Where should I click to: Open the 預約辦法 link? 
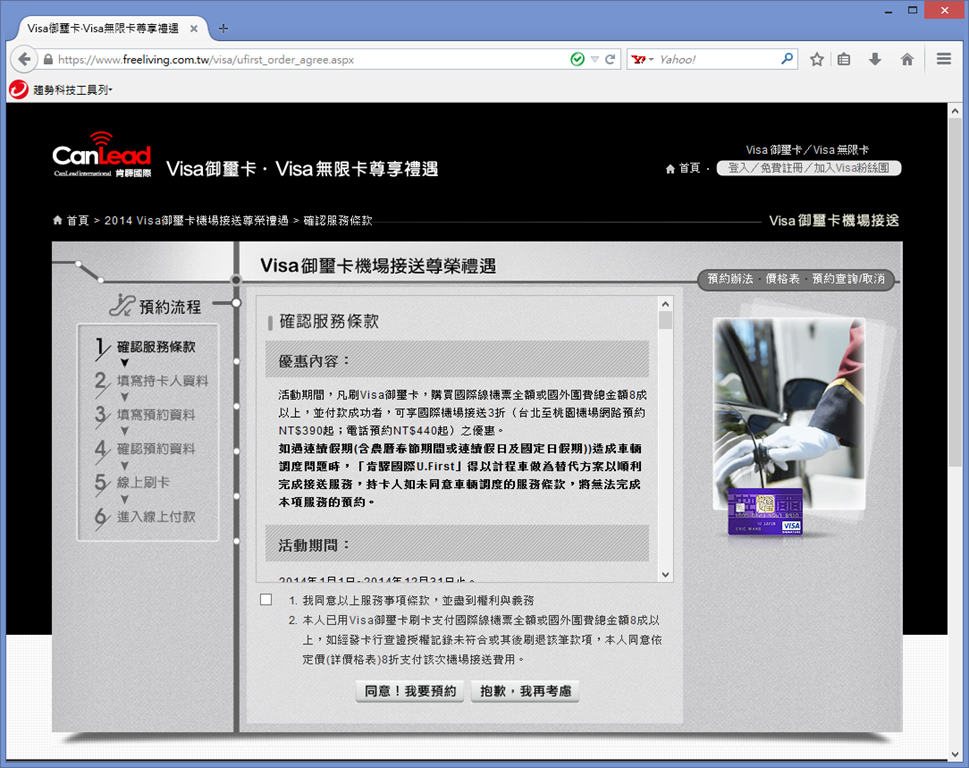(730, 279)
